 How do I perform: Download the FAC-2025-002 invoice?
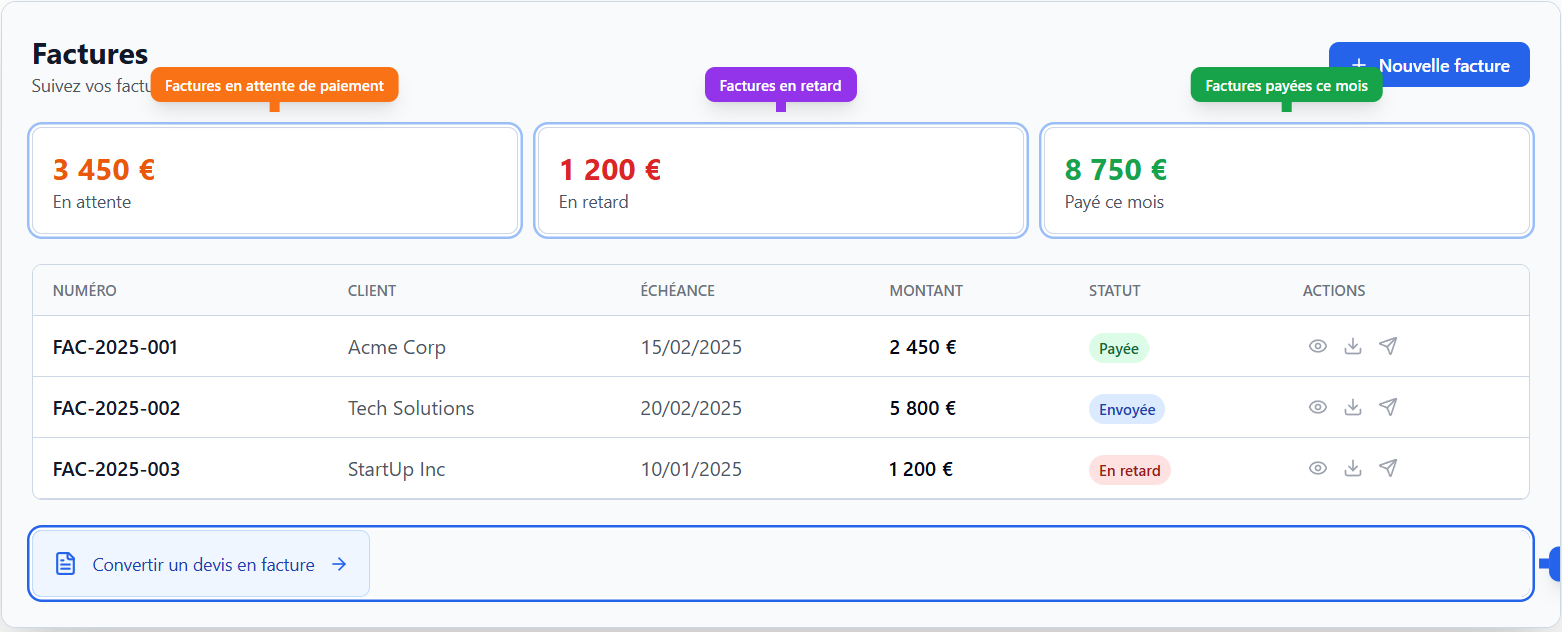tap(1353, 407)
